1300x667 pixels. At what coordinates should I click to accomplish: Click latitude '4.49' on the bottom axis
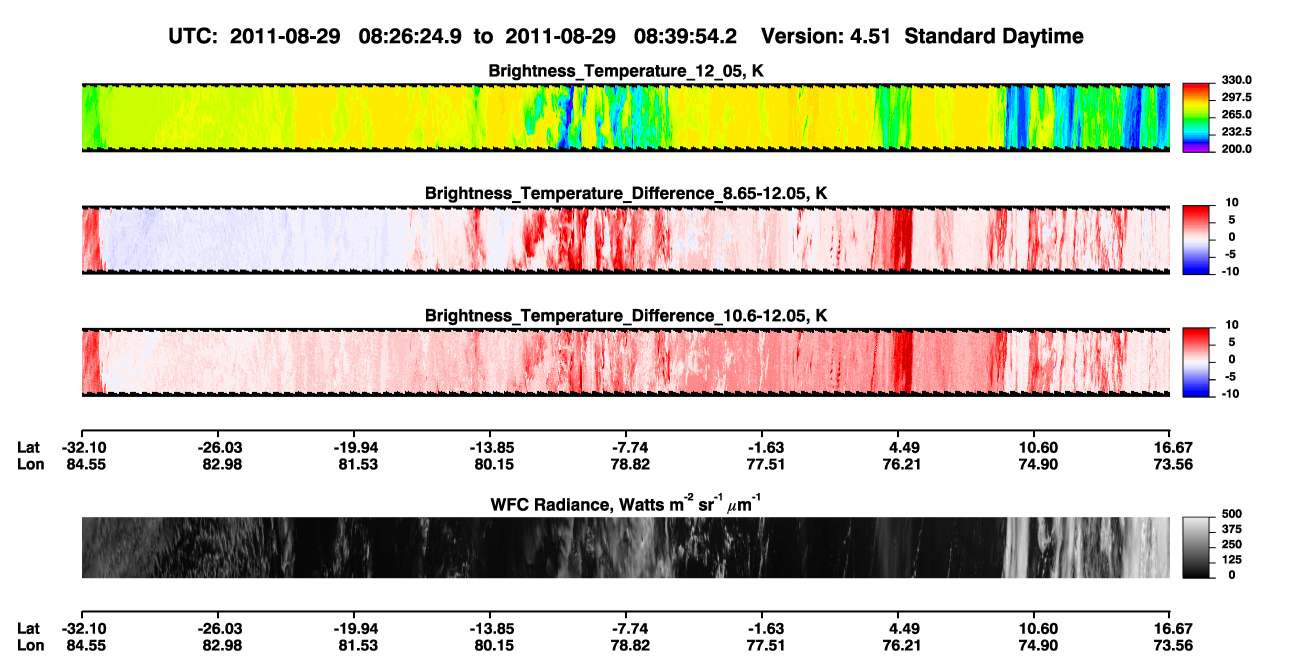903,628
